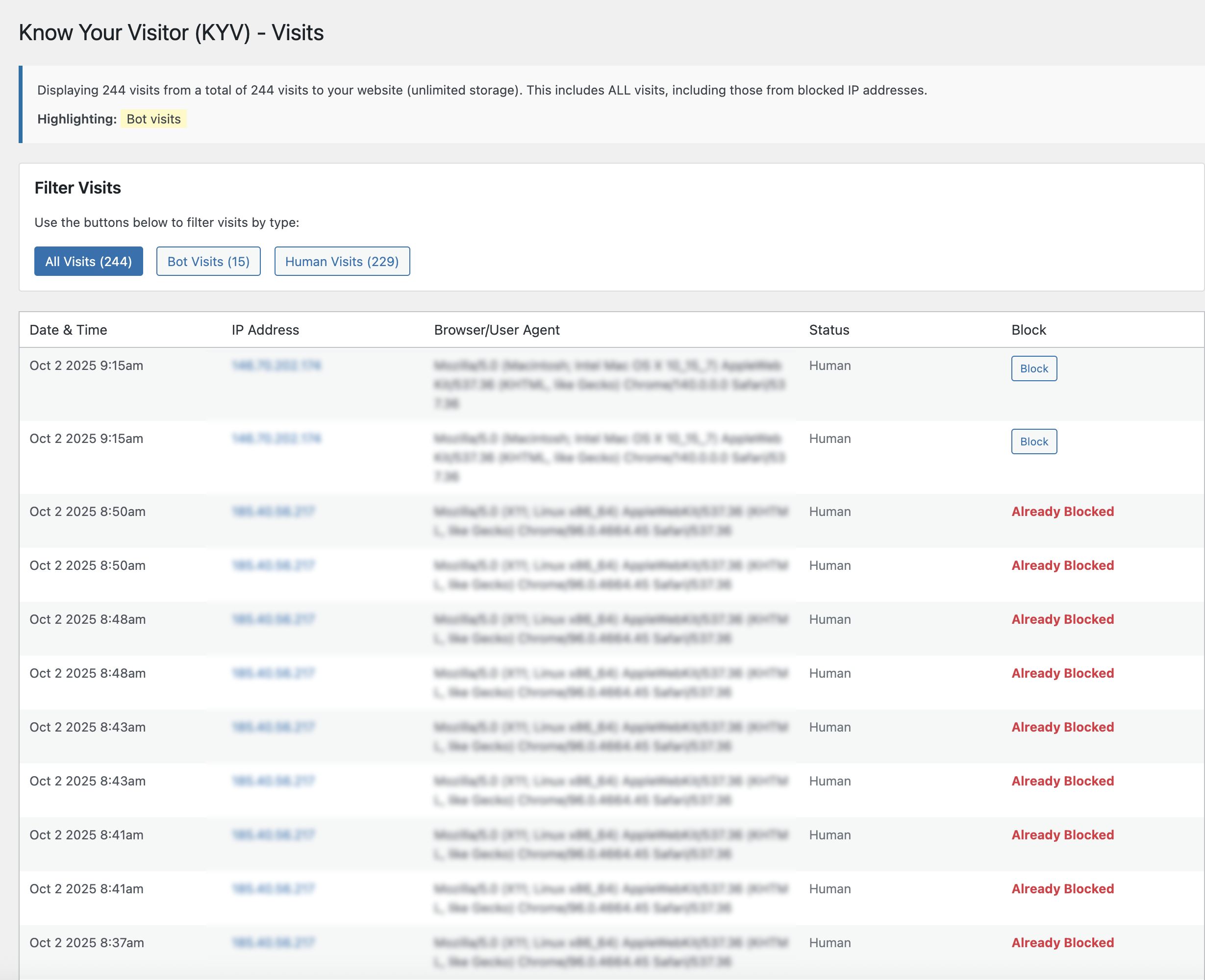Filter by Human Visits (229)
The height and width of the screenshot is (980, 1205).
coord(342,261)
